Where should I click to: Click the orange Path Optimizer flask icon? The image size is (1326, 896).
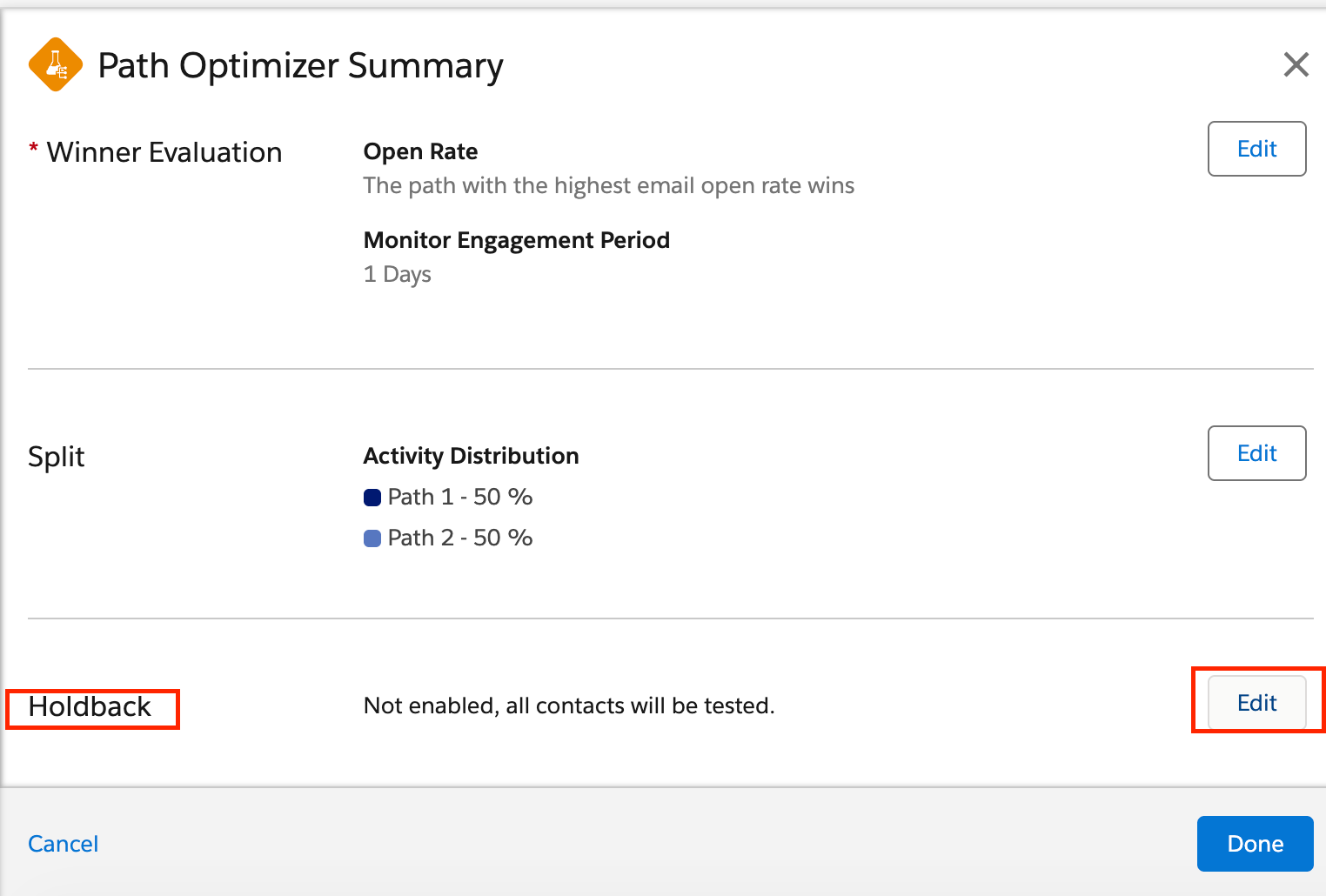[56, 64]
